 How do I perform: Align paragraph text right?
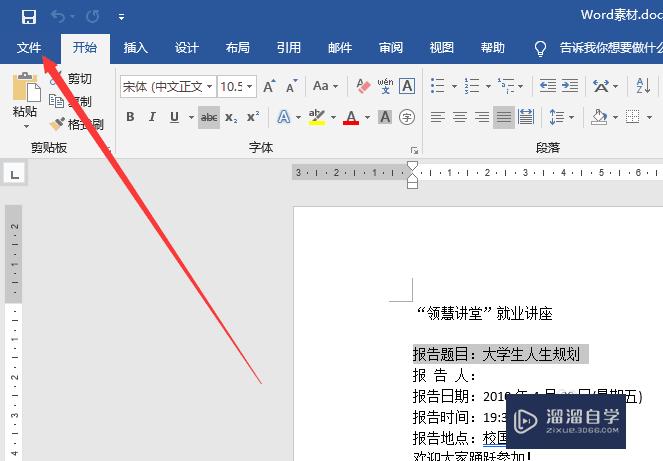coord(482,117)
